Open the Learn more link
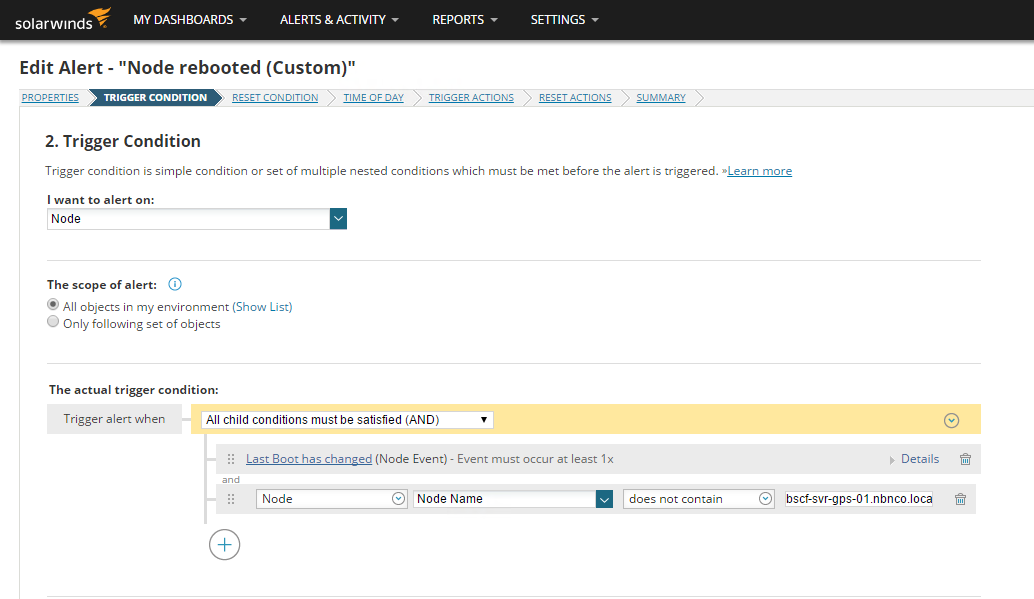The height and width of the screenshot is (599, 1034). (x=759, y=171)
